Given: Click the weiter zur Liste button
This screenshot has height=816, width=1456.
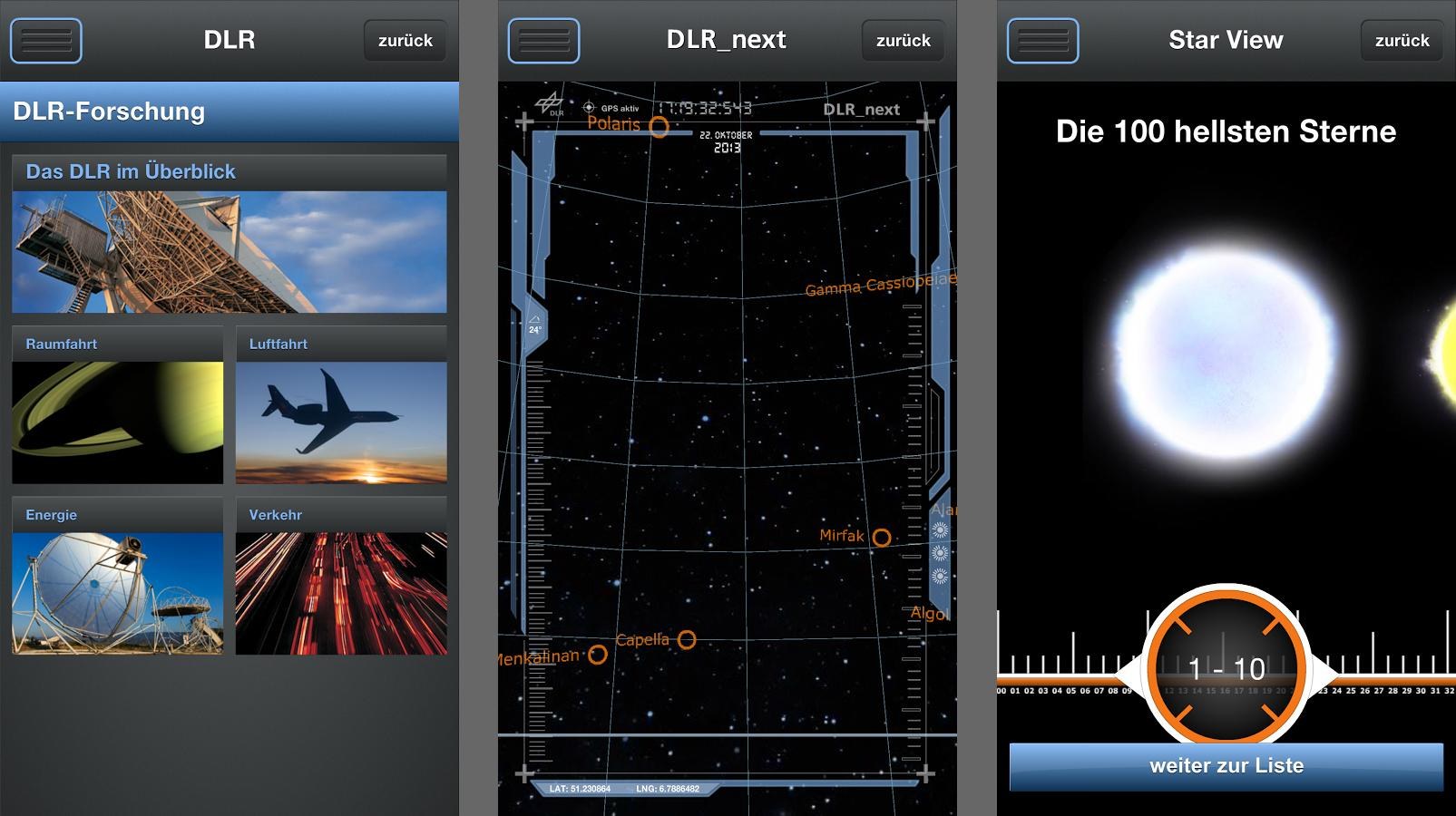Looking at the screenshot, I should 1226,766.
